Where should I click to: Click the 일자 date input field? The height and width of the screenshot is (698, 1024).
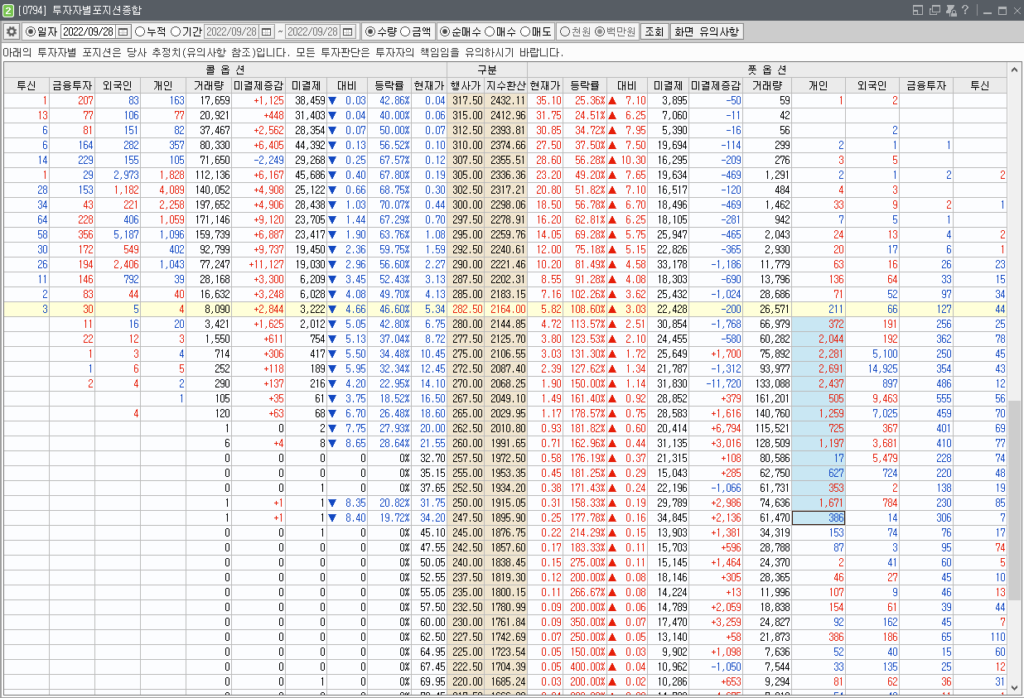tap(88, 32)
